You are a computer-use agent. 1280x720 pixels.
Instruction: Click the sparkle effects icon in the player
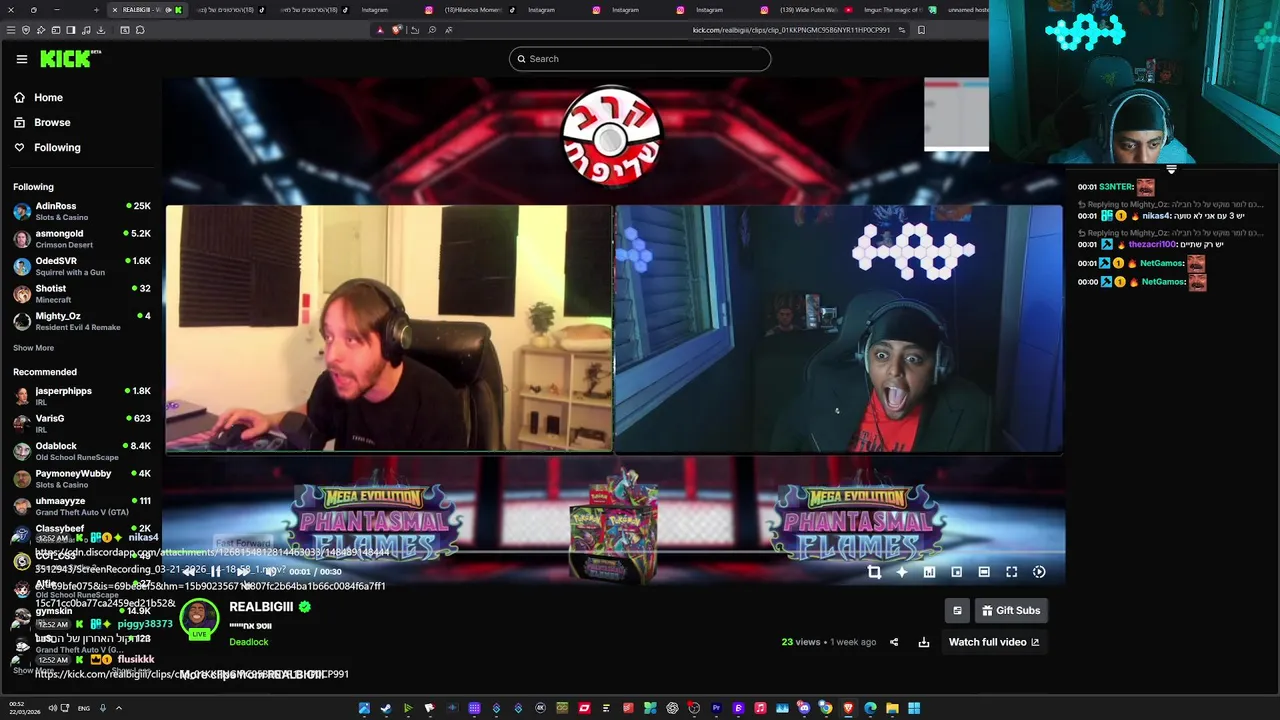[x=901, y=572]
